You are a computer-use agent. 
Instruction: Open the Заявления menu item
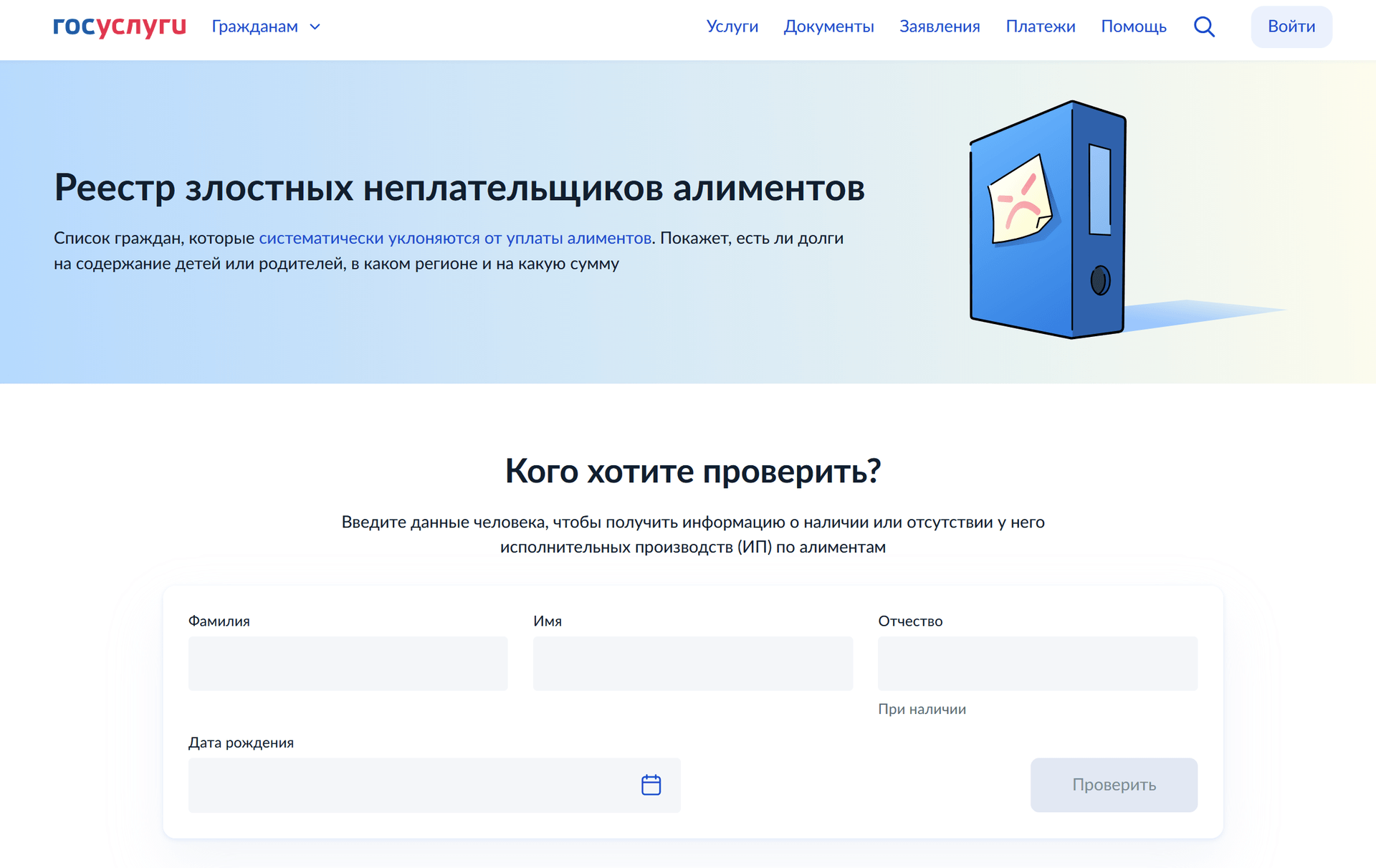(940, 27)
